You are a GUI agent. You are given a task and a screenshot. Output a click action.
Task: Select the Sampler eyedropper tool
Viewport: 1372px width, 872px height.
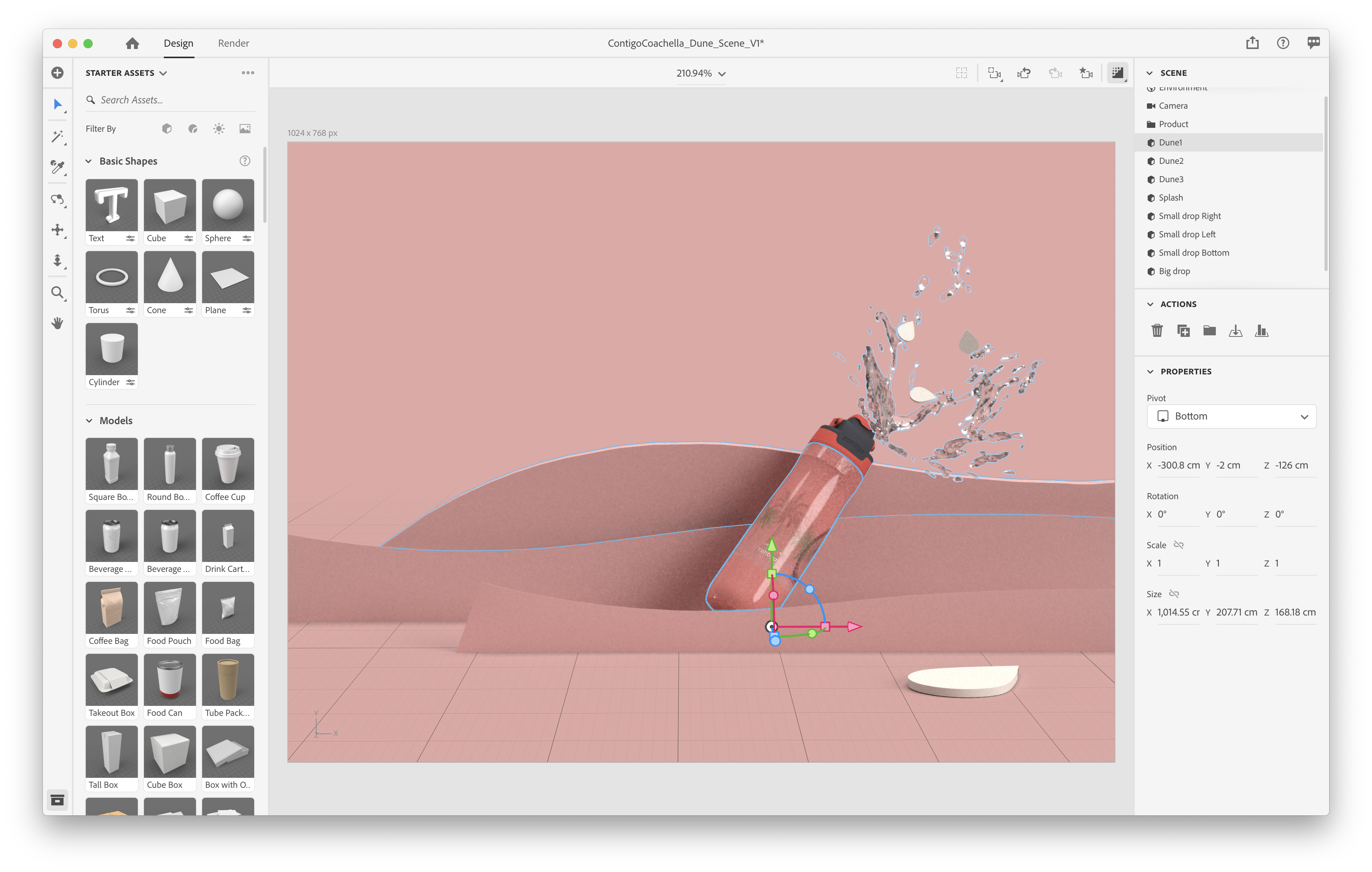pos(57,167)
